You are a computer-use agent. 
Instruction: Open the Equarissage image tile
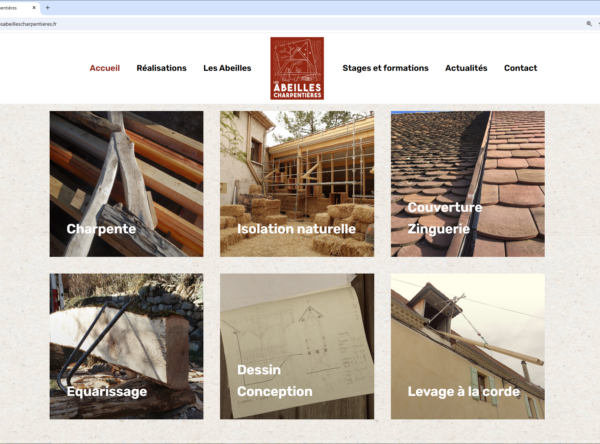pos(126,346)
